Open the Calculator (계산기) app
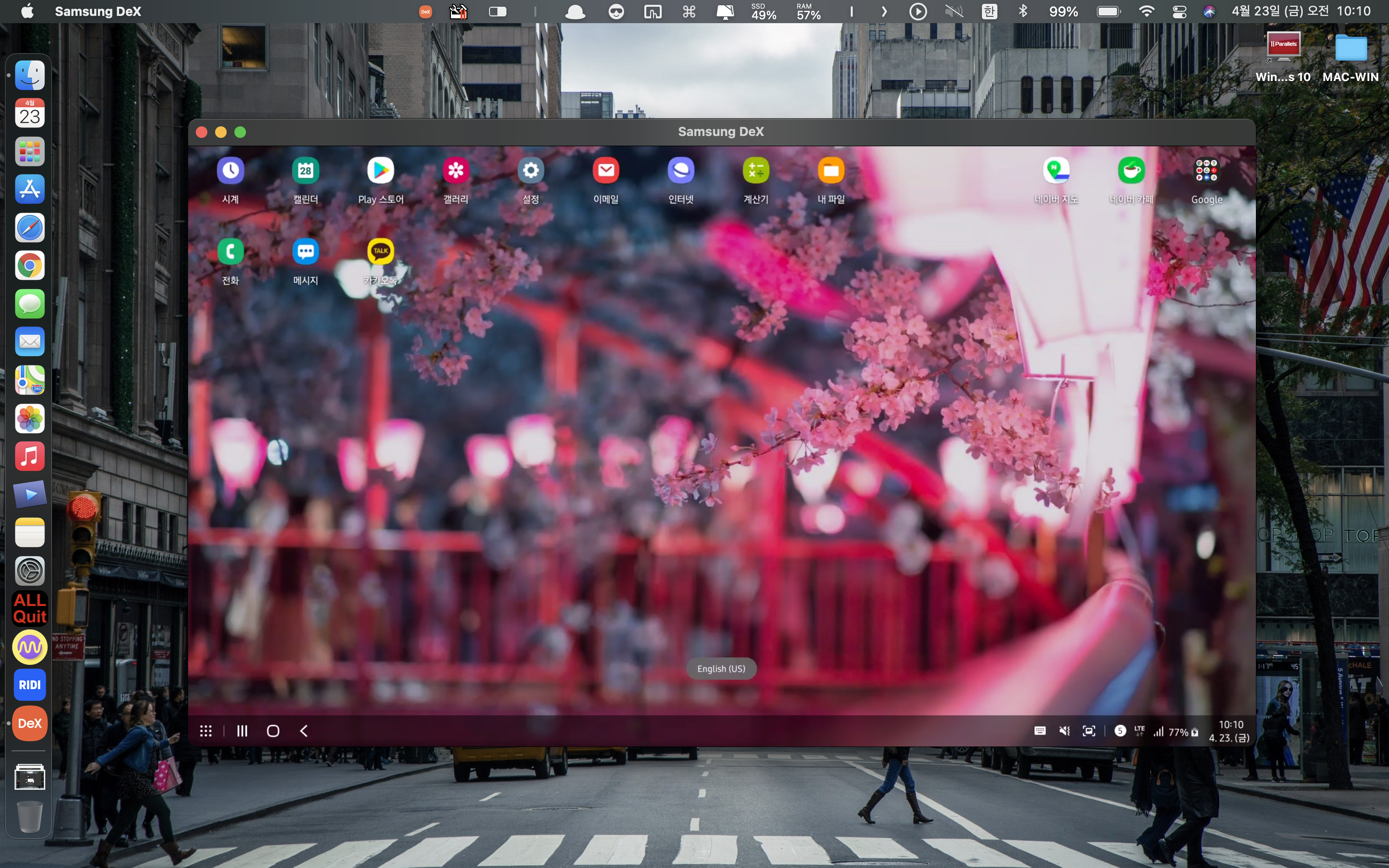The image size is (1389, 868). click(756, 171)
